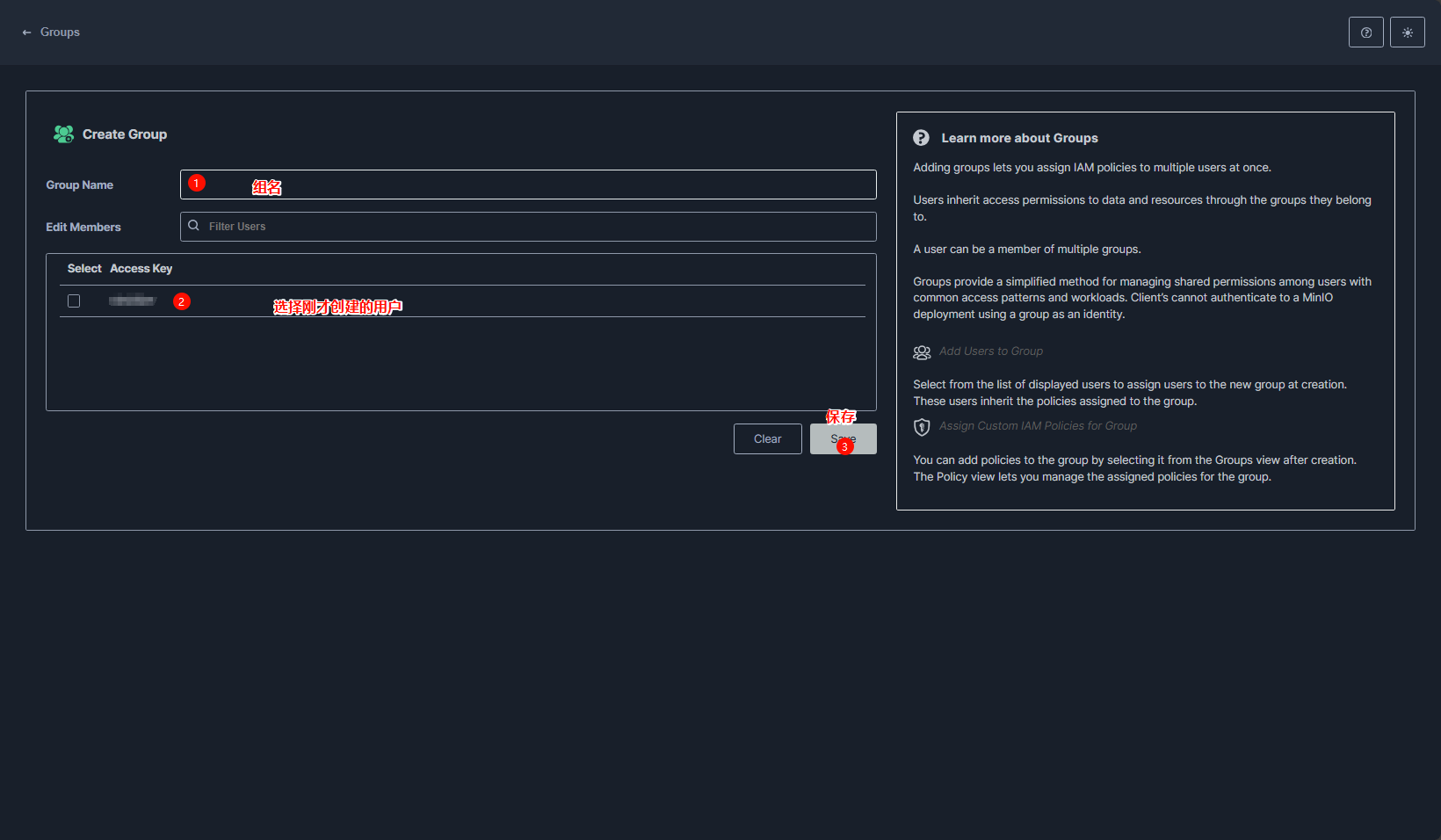This screenshot has height=840, width=1441.
Task: Select the blurred access key user name
Action: click(x=132, y=301)
